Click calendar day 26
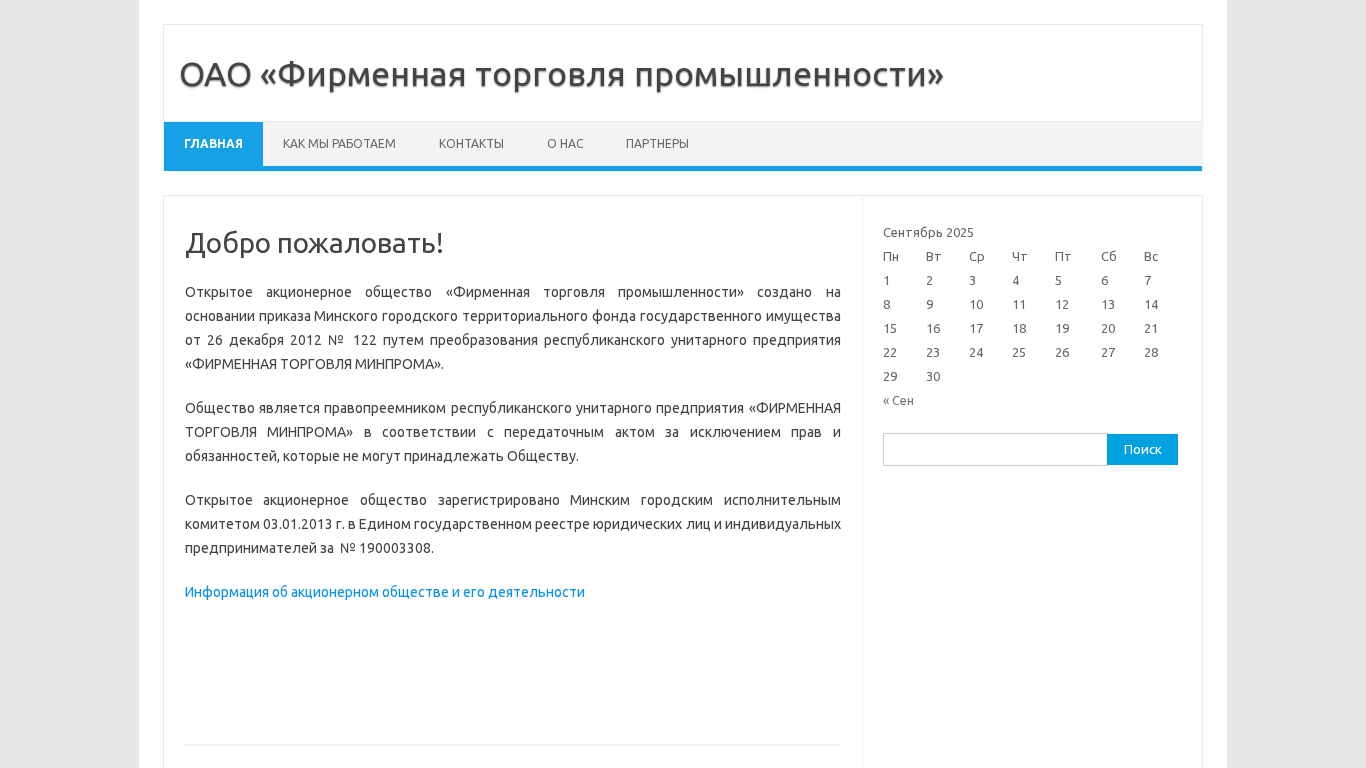 1062,353
